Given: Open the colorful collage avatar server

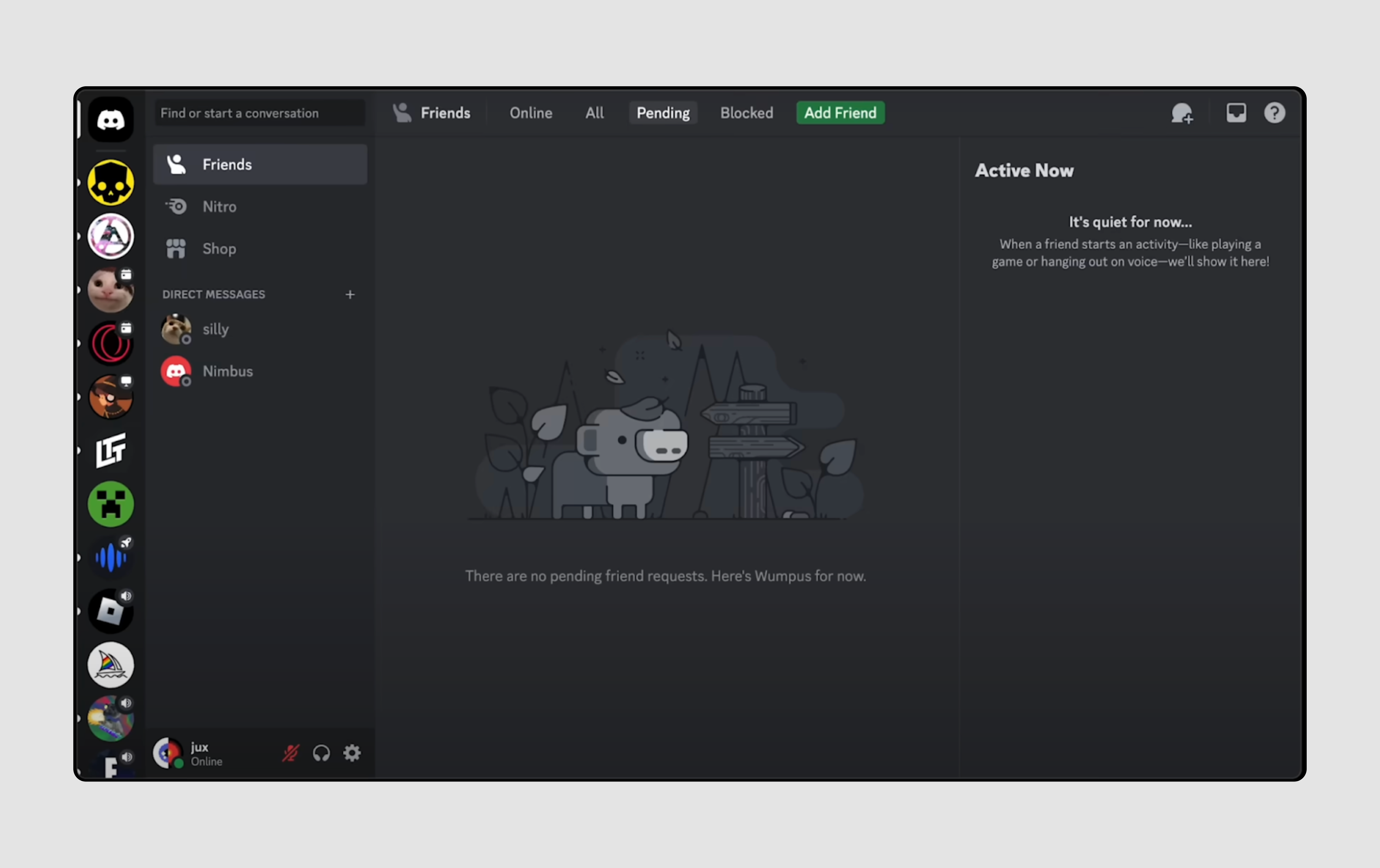Looking at the screenshot, I should point(111,718).
